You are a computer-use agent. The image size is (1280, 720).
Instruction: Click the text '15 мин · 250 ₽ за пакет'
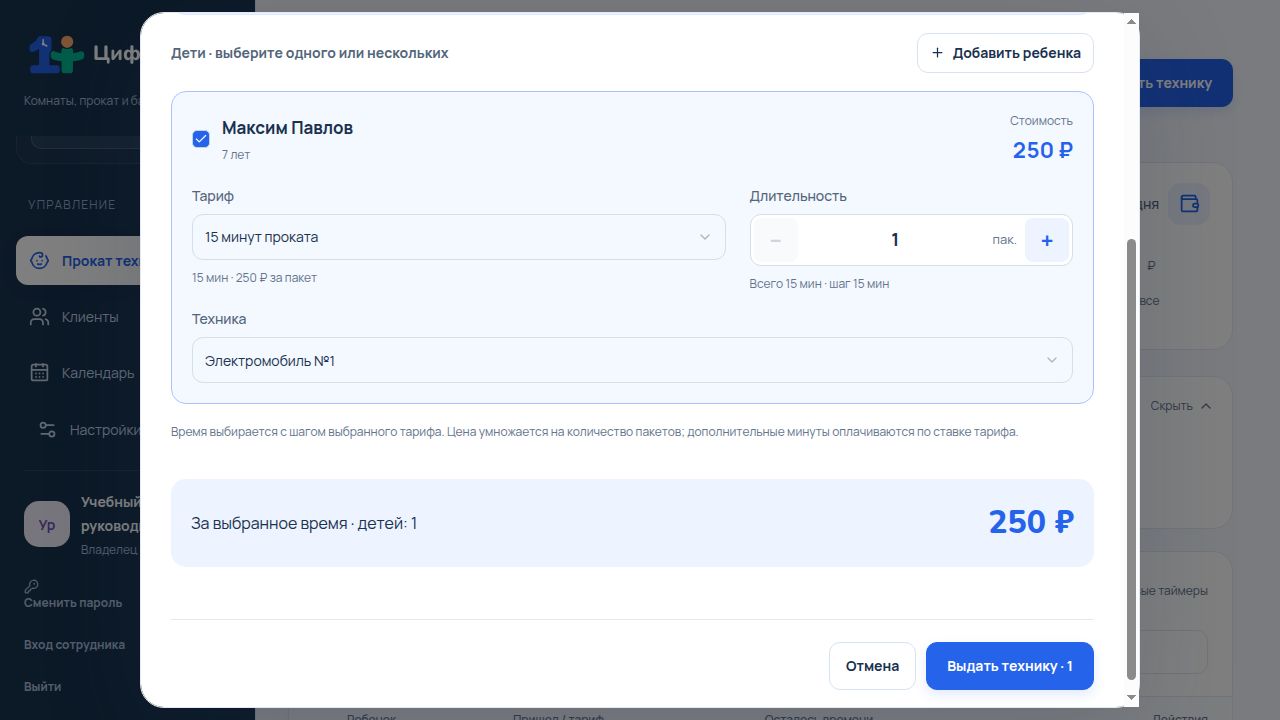pyautogui.click(x=254, y=278)
